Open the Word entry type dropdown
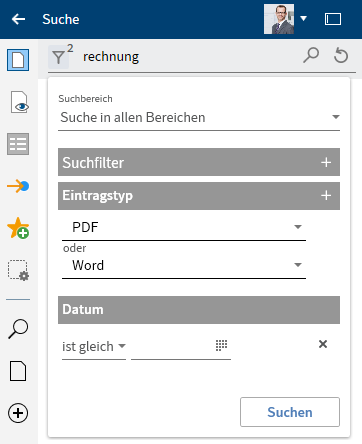The height and width of the screenshot is (444, 362). (x=184, y=265)
